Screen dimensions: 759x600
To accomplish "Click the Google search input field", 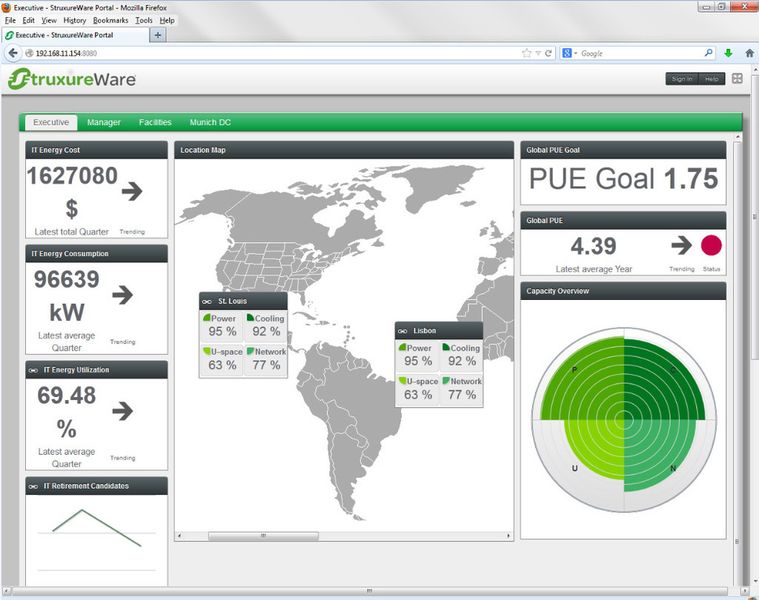I will pyautogui.click(x=640, y=53).
